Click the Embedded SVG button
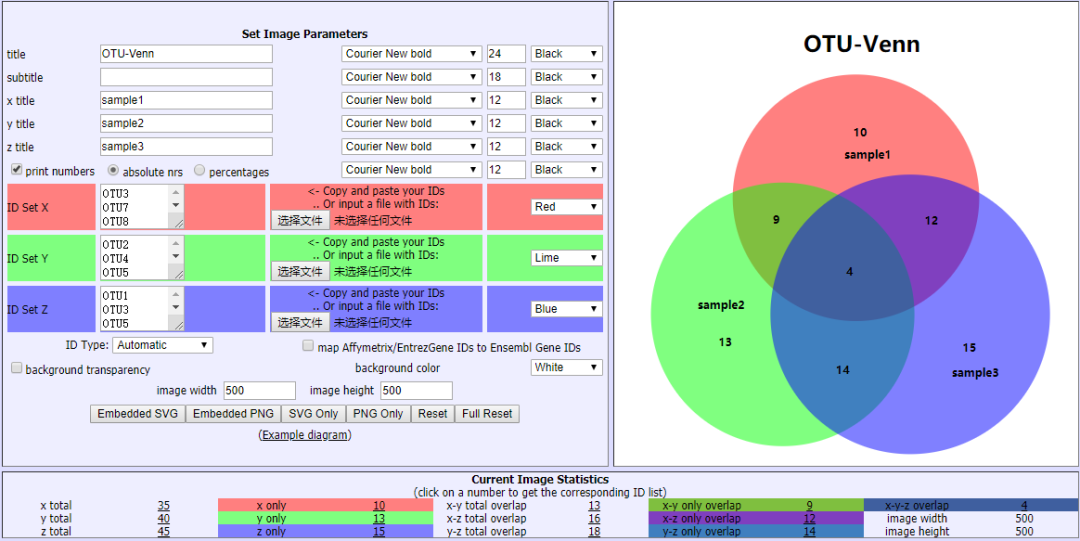The height and width of the screenshot is (541, 1080). point(137,414)
